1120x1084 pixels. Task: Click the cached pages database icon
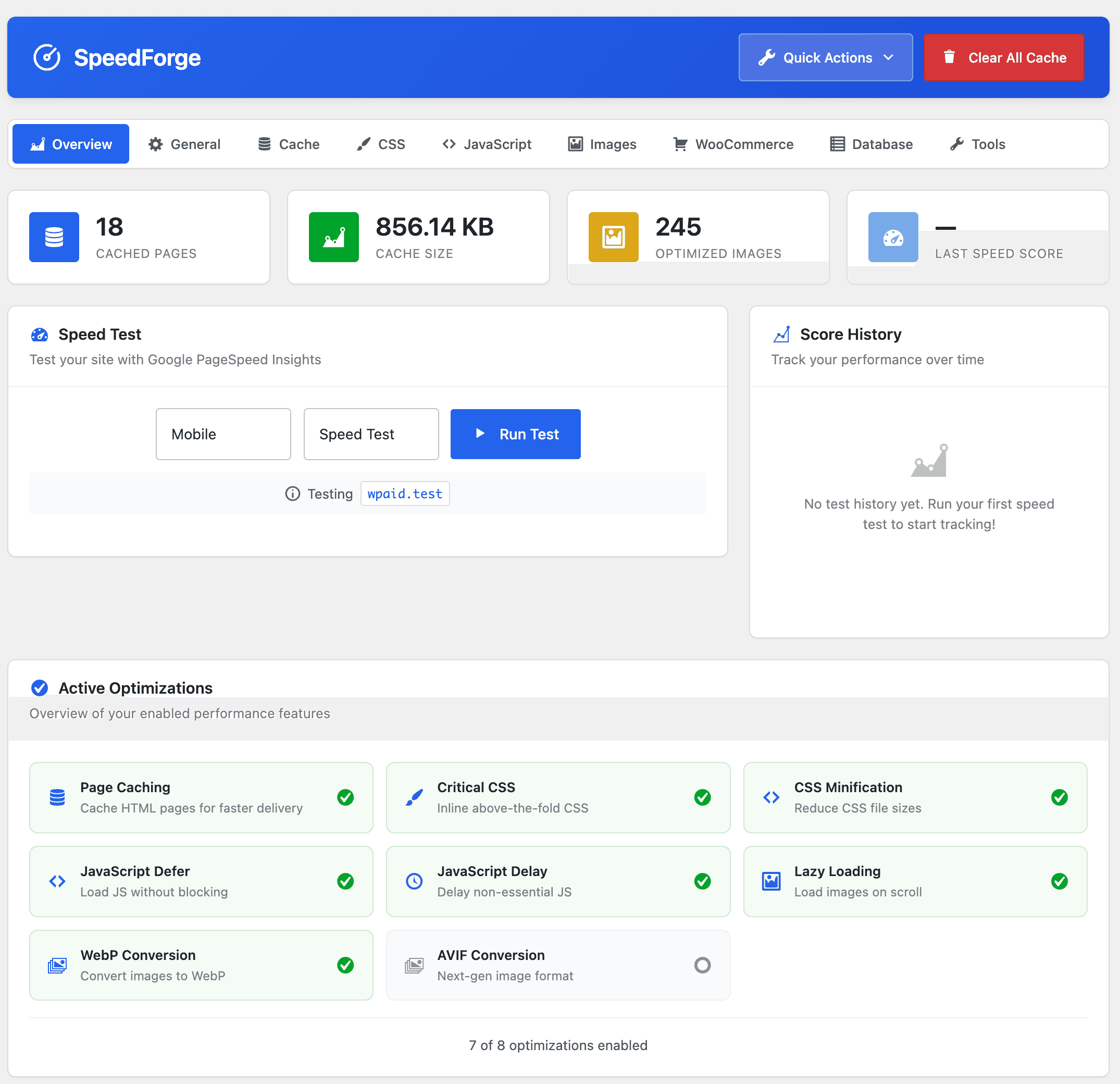(x=54, y=237)
